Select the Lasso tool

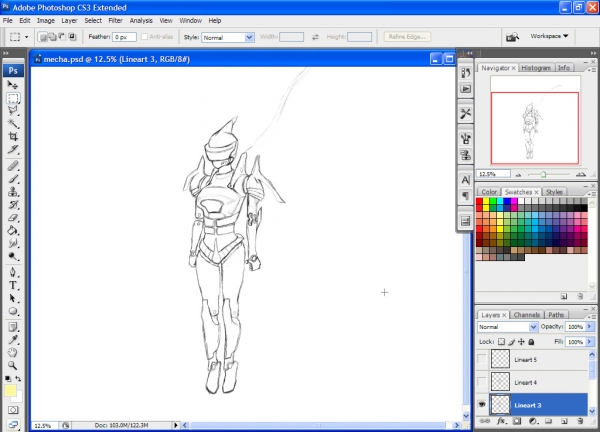click(13, 111)
